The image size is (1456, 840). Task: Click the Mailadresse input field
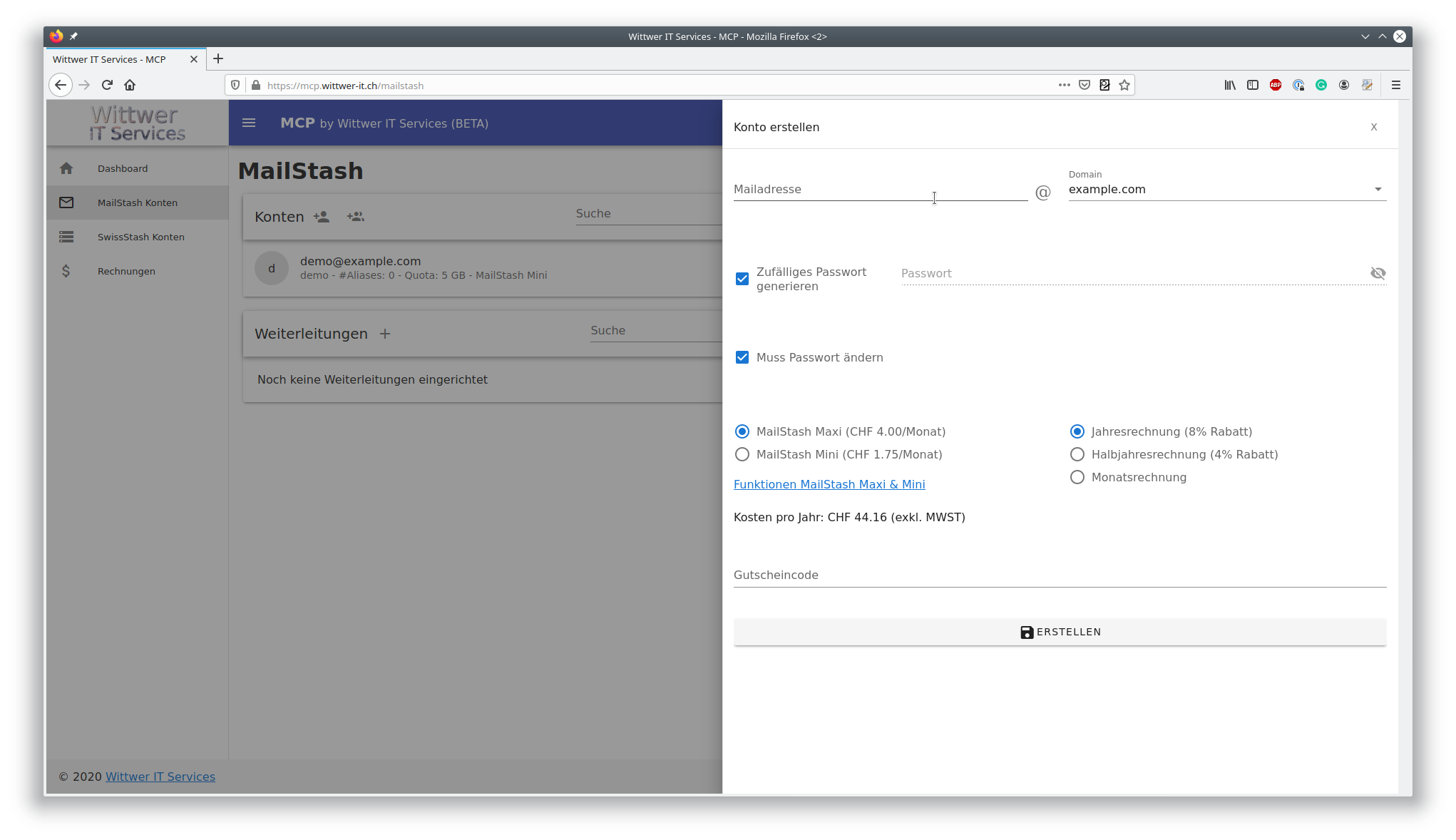(881, 189)
